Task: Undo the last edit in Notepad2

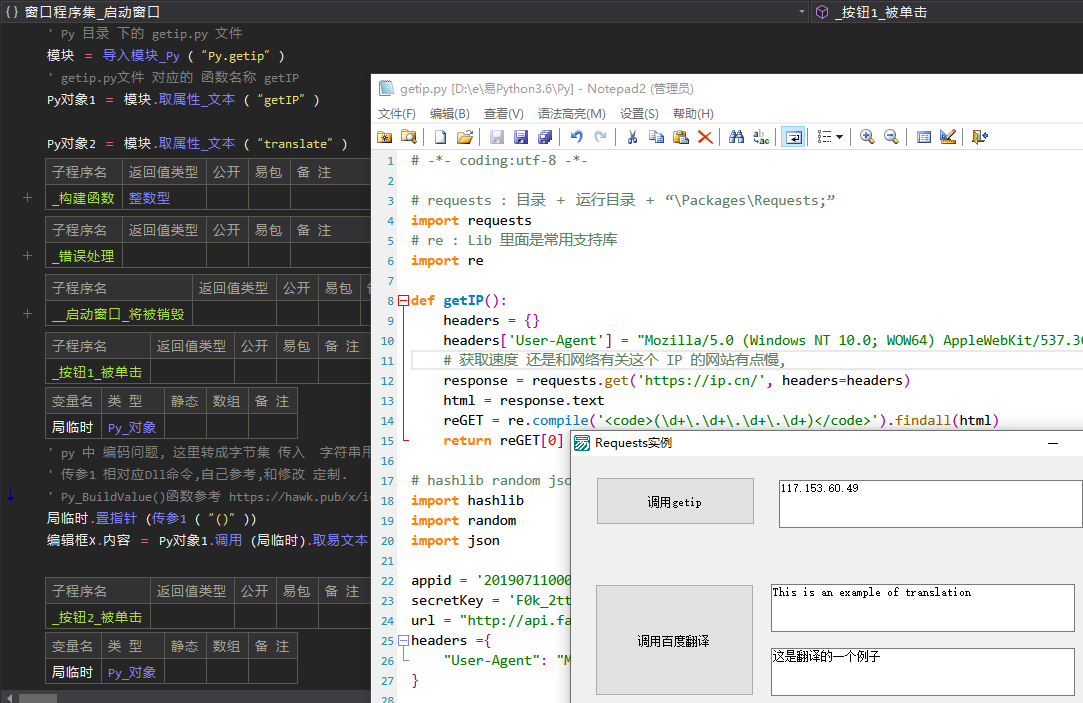Action: pyautogui.click(x=577, y=137)
